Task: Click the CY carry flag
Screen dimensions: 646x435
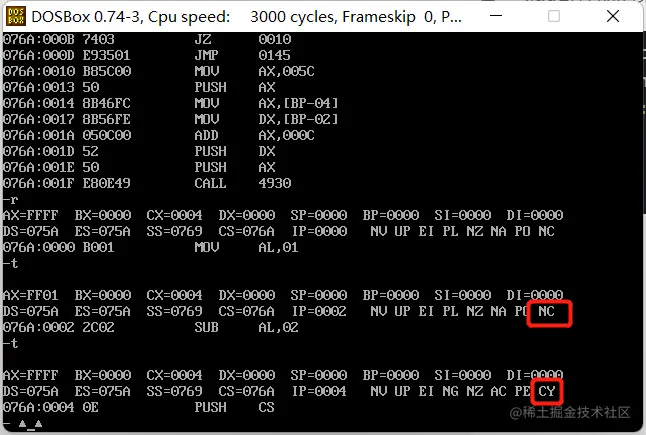Action: 547,391
